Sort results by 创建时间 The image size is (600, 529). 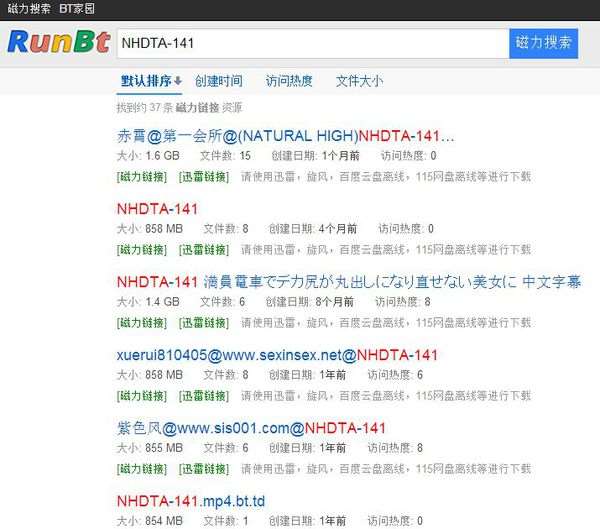click(218, 81)
